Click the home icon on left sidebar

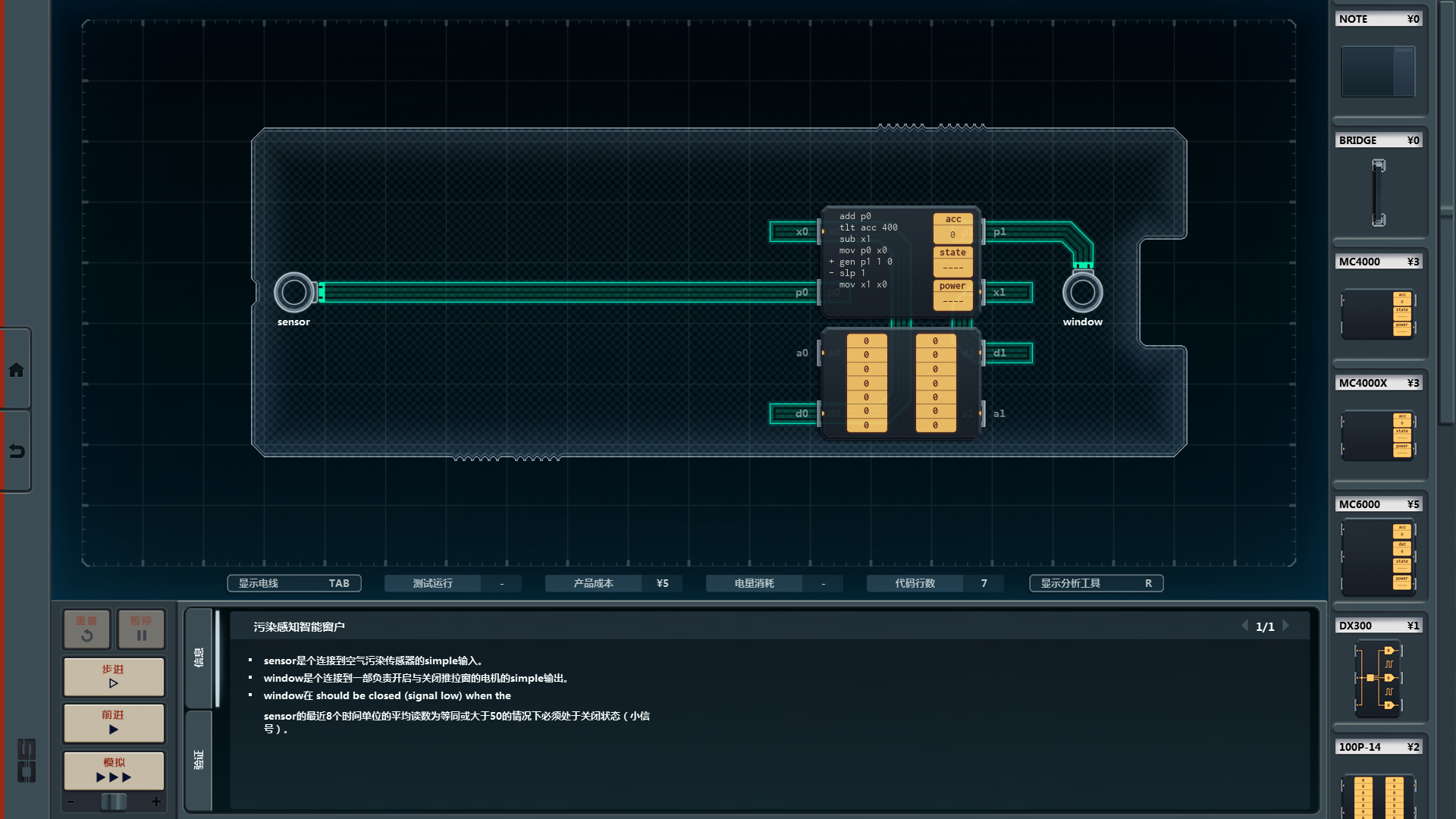tap(16, 370)
